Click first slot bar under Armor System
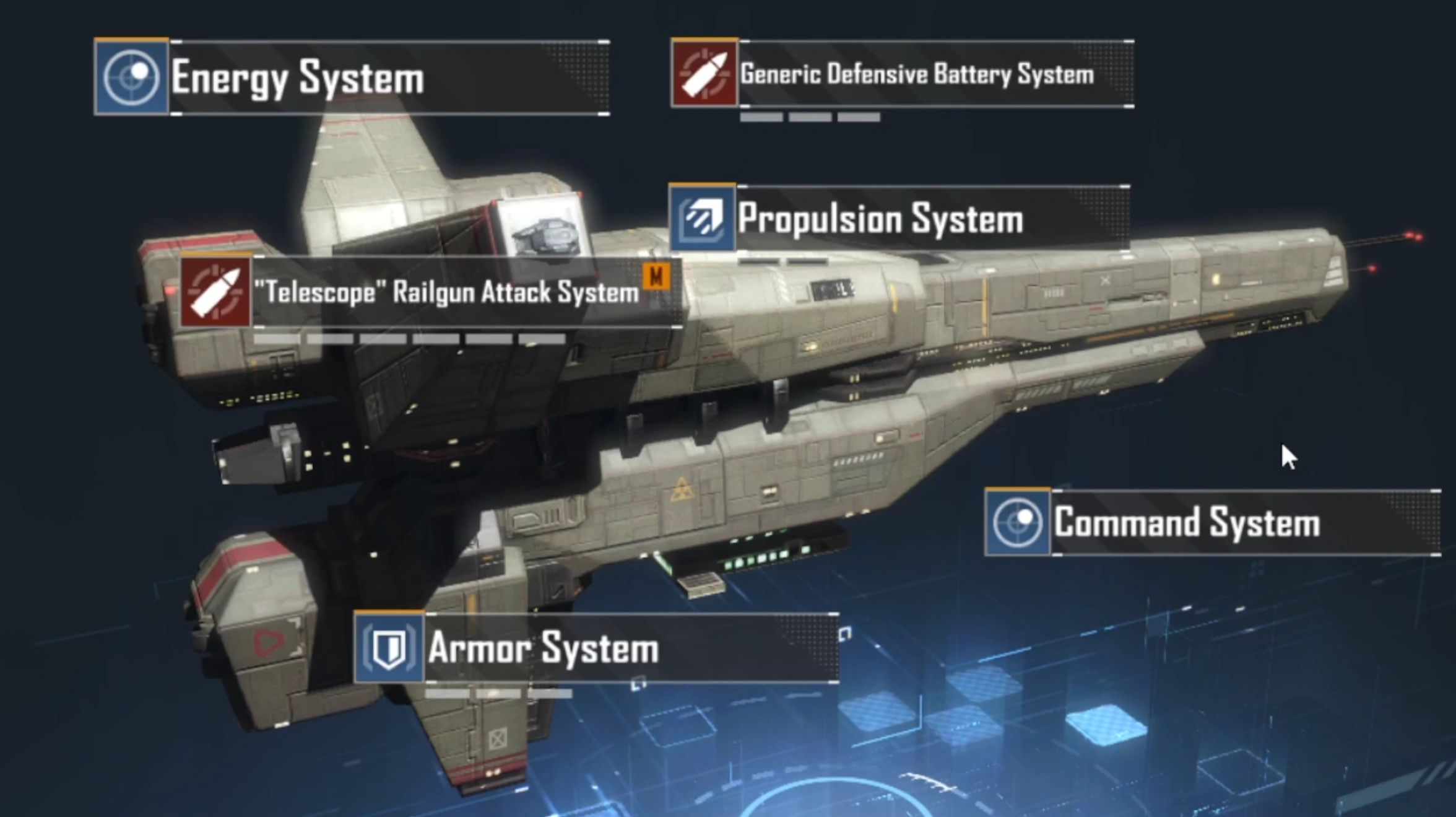Image resolution: width=1456 pixels, height=817 pixels. coord(448,694)
